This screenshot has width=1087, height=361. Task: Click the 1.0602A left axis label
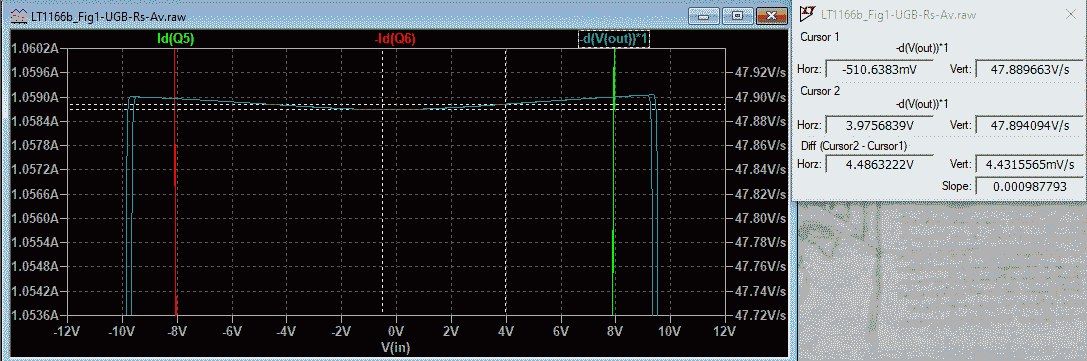34,49
